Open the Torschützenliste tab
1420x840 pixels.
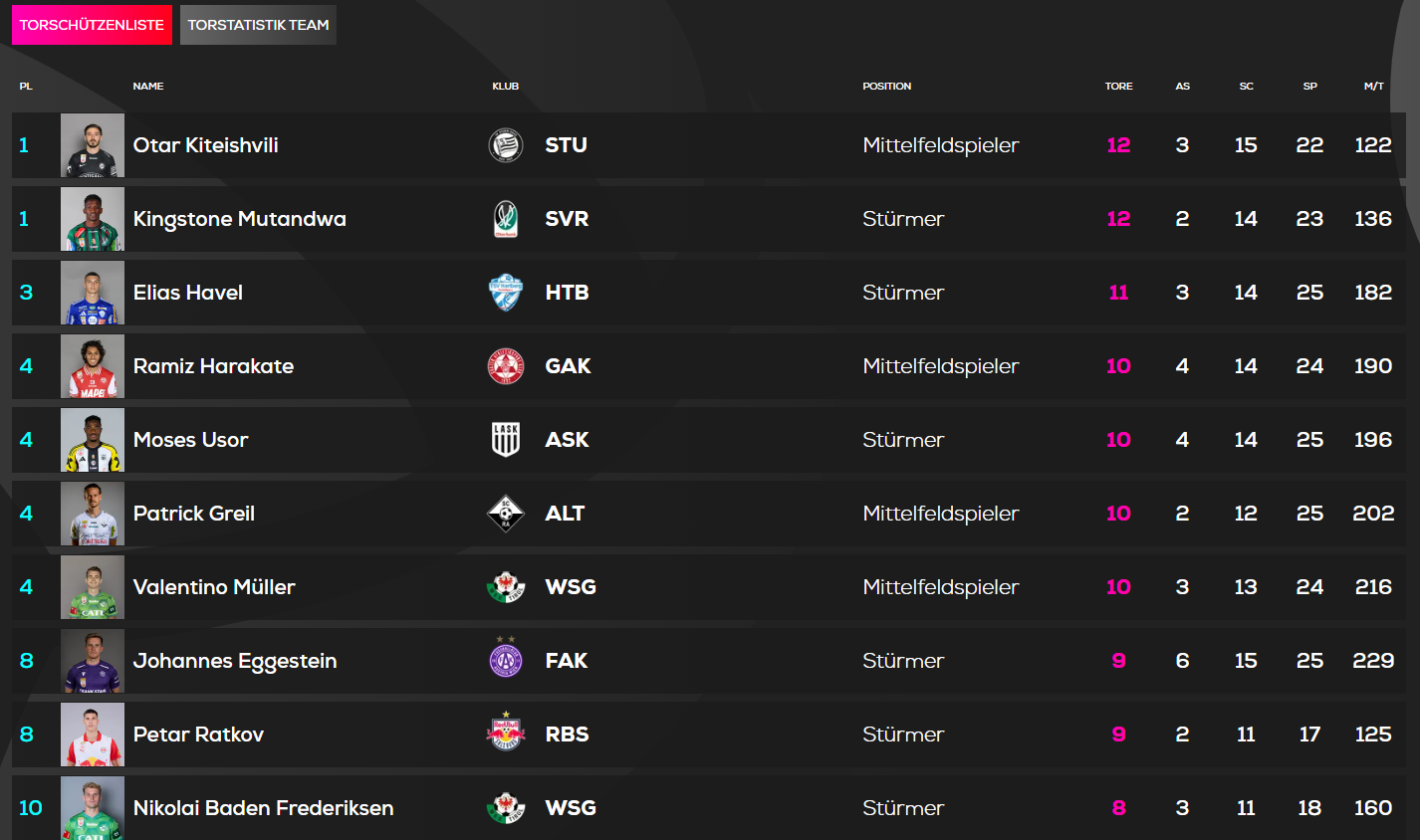click(x=92, y=25)
